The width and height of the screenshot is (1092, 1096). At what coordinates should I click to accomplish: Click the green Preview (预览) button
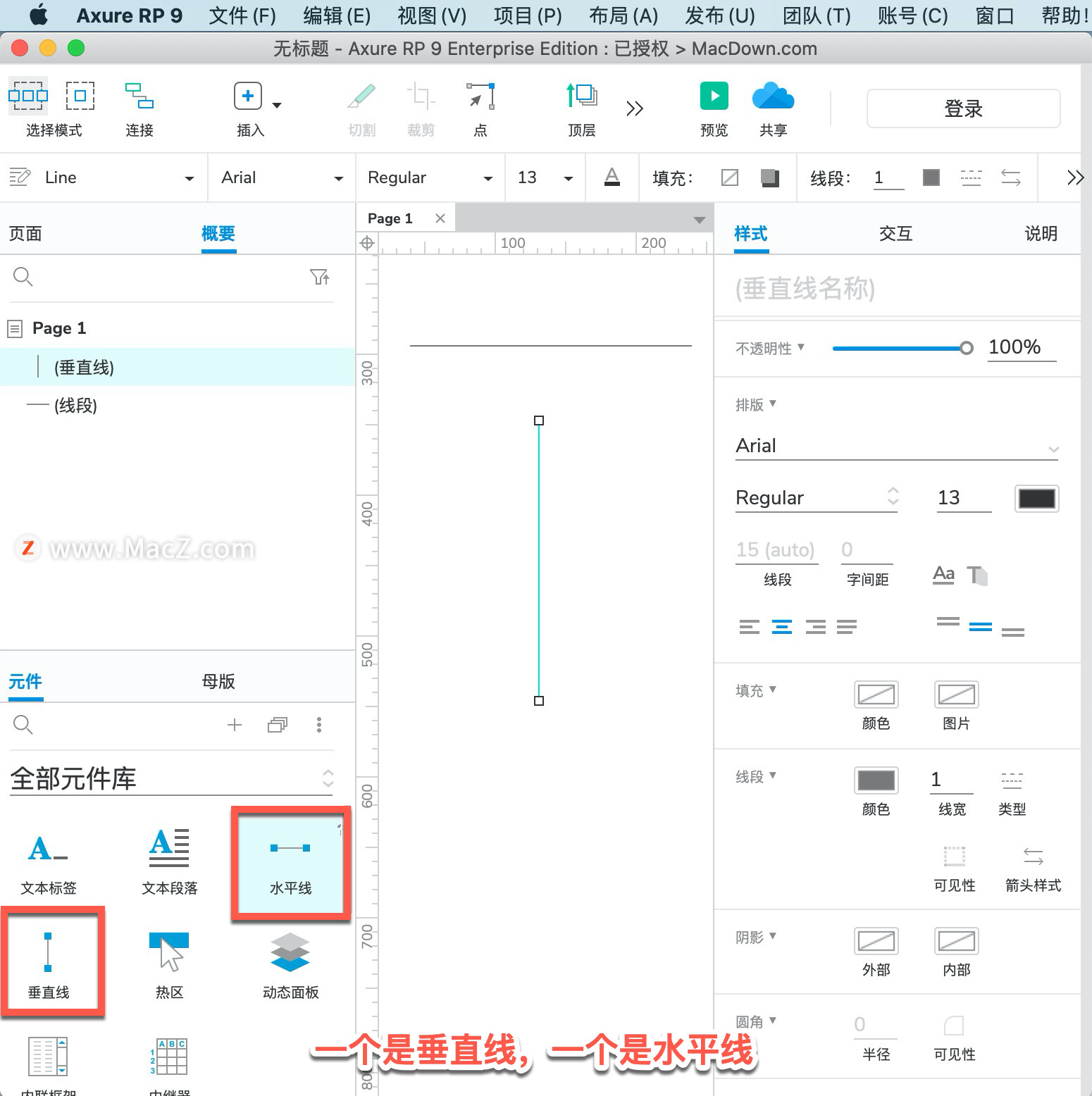tap(714, 96)
